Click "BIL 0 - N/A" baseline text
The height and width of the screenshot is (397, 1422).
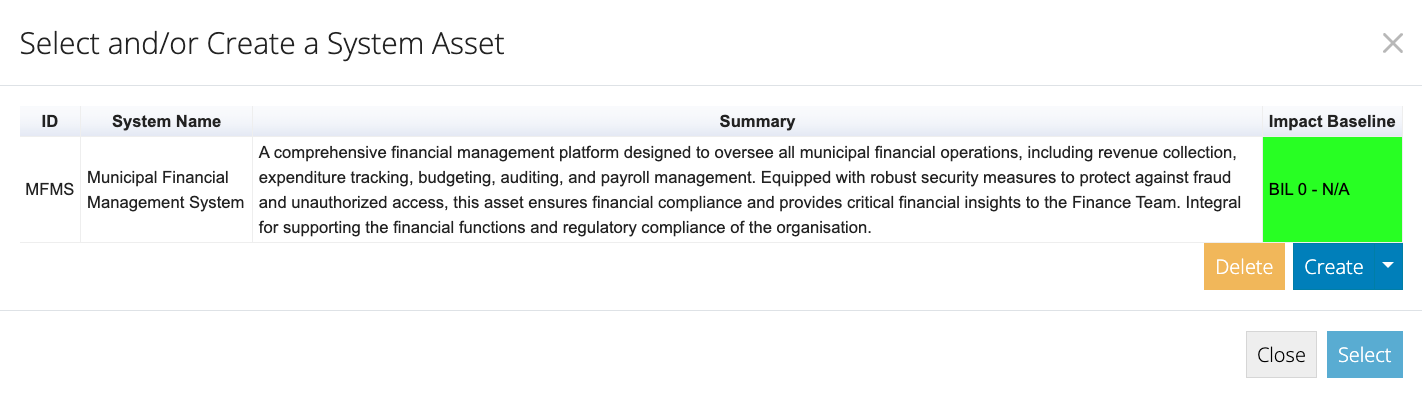(x=1309, y=189)
